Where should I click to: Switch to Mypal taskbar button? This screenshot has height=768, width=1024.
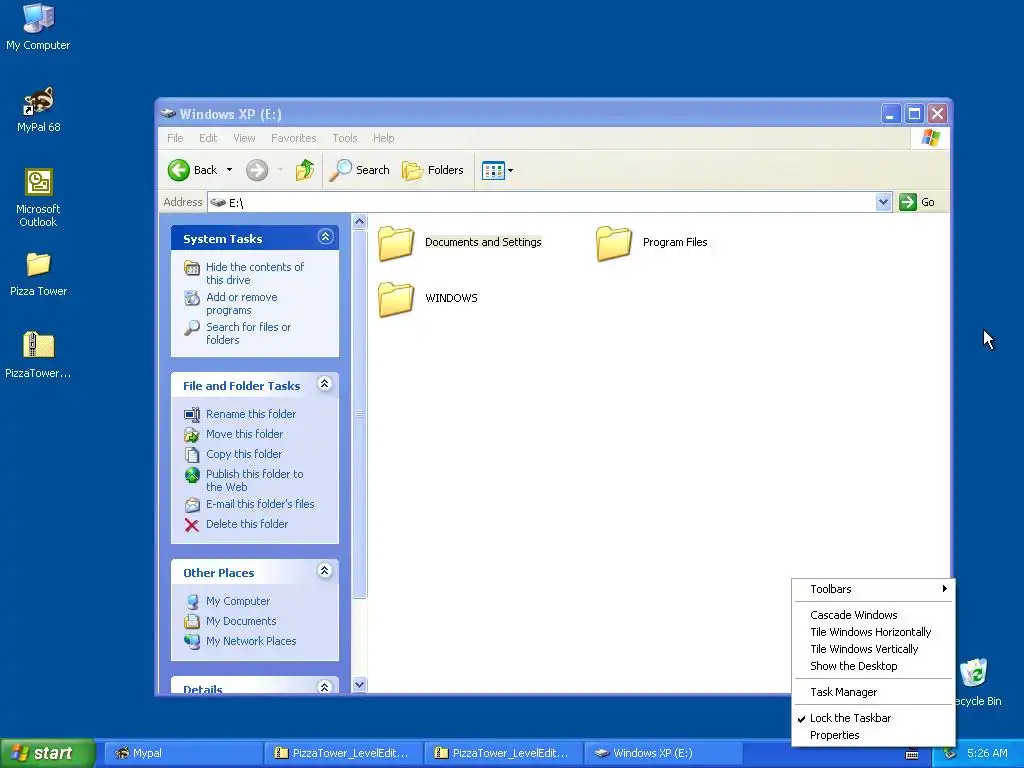184,754
